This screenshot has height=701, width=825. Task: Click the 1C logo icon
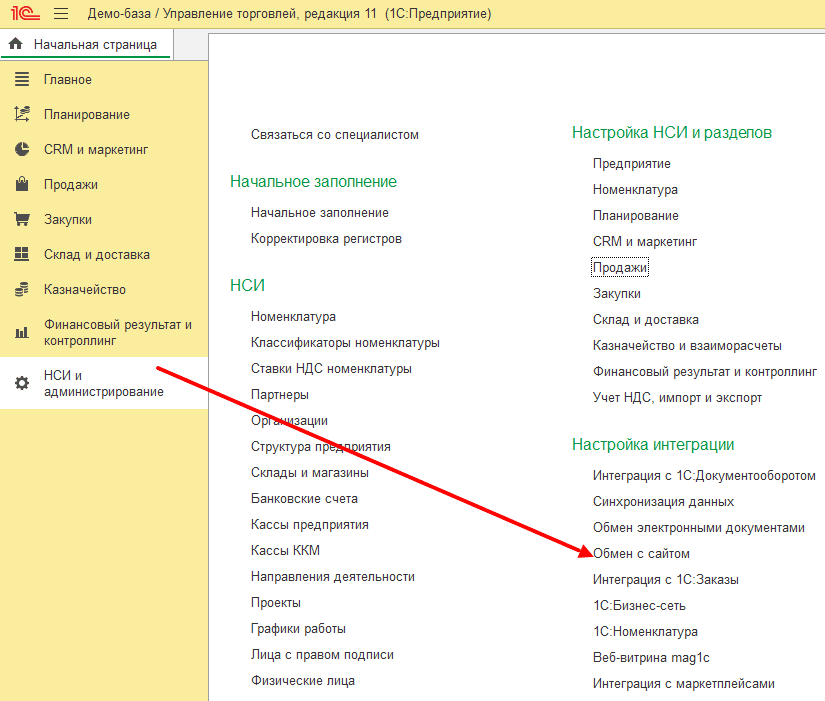tap(25, 13)
